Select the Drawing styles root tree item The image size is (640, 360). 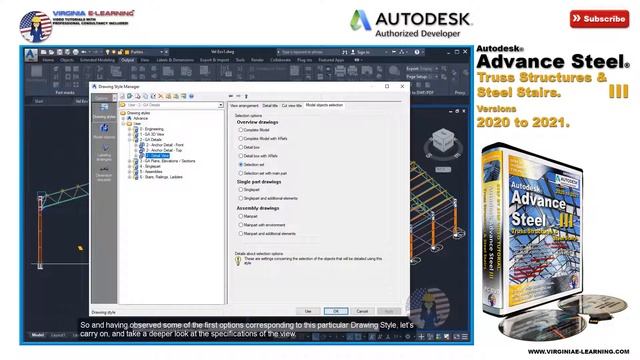[x=138, y=113]
